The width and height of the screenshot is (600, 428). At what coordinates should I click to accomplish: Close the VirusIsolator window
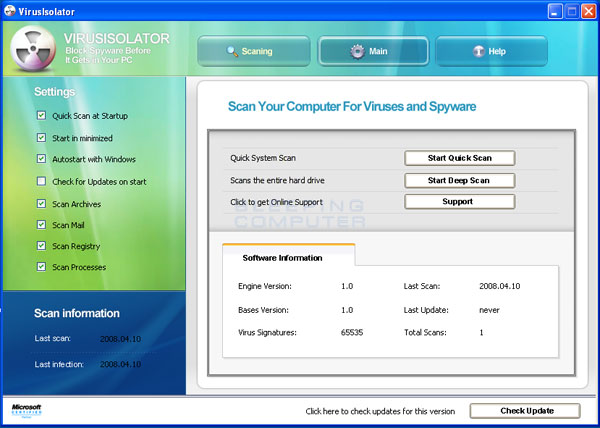tap(588, 11)
